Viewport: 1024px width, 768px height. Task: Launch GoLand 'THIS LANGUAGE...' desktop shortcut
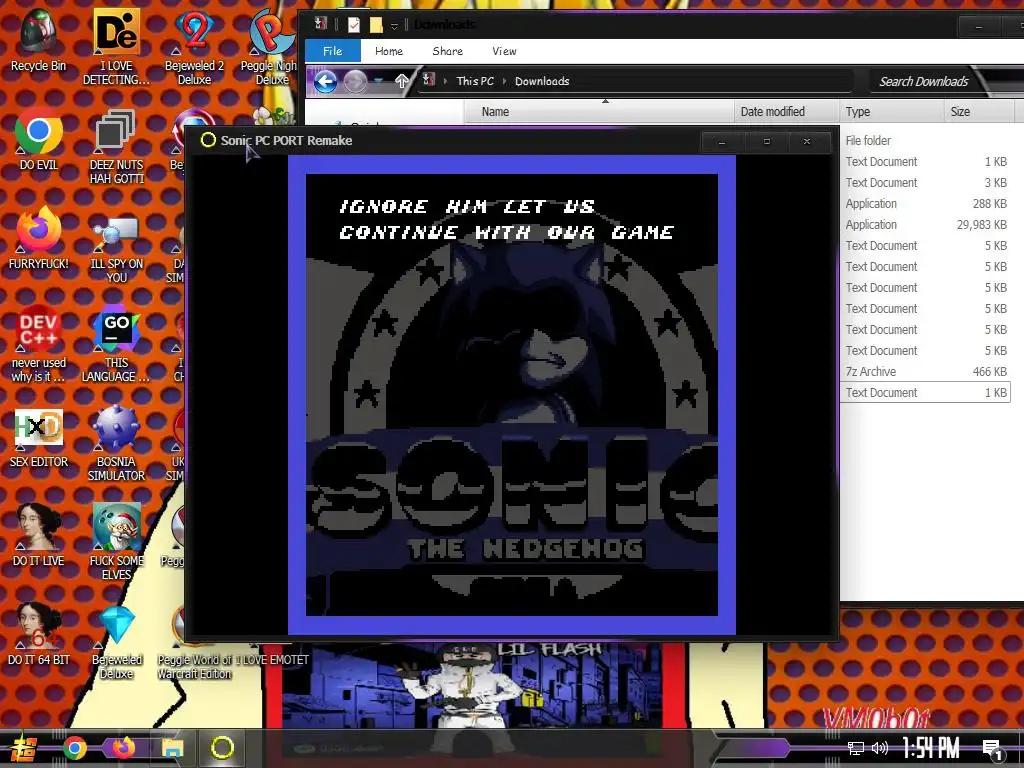tap(116, 344)
